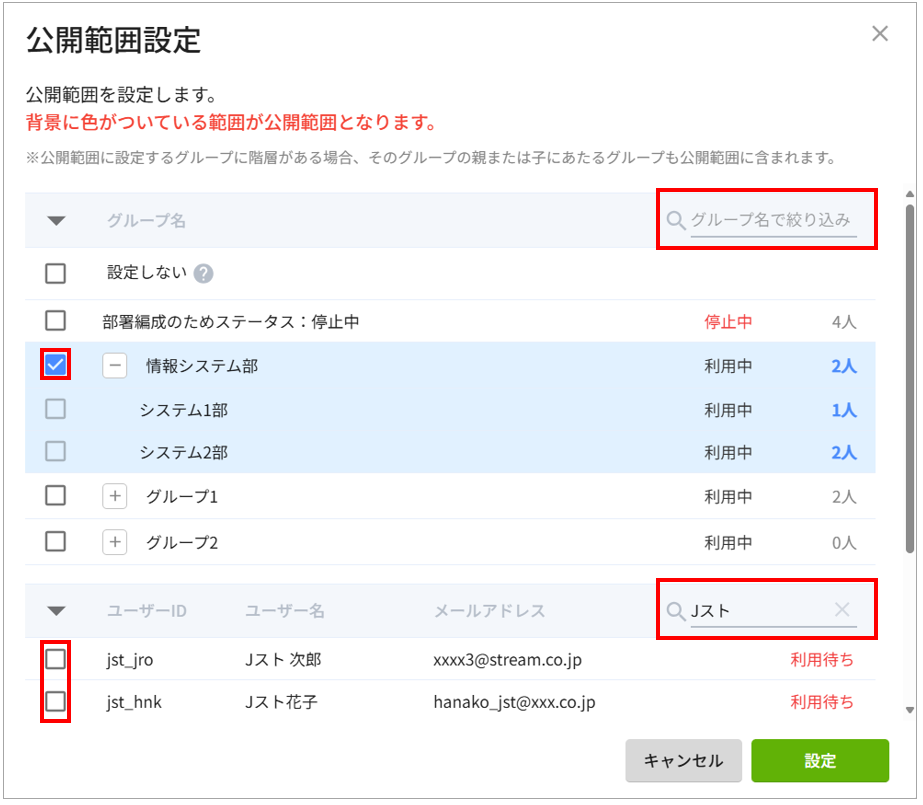The image size is (923, 805).
Task: Click the magnifier icon in user search
Action: [676, 611]
